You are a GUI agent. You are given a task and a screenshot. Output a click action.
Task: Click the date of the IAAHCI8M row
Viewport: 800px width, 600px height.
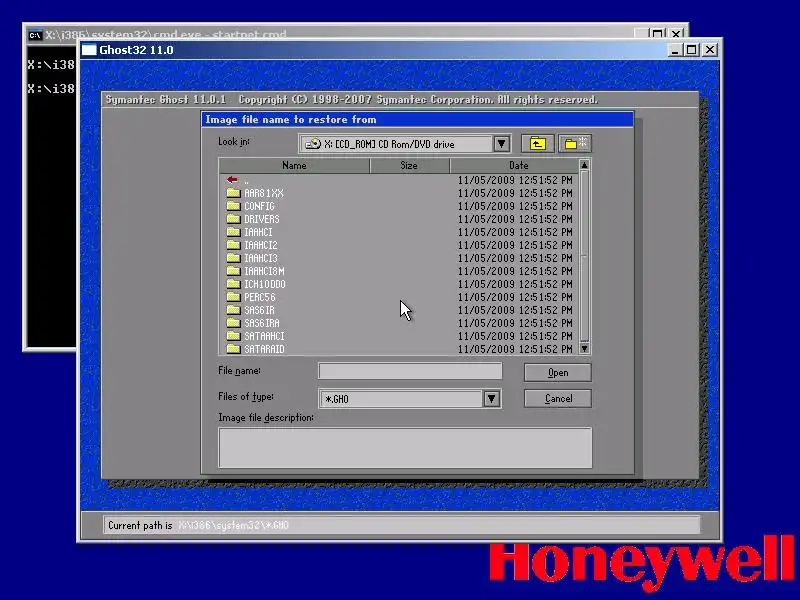pos(515,271)
